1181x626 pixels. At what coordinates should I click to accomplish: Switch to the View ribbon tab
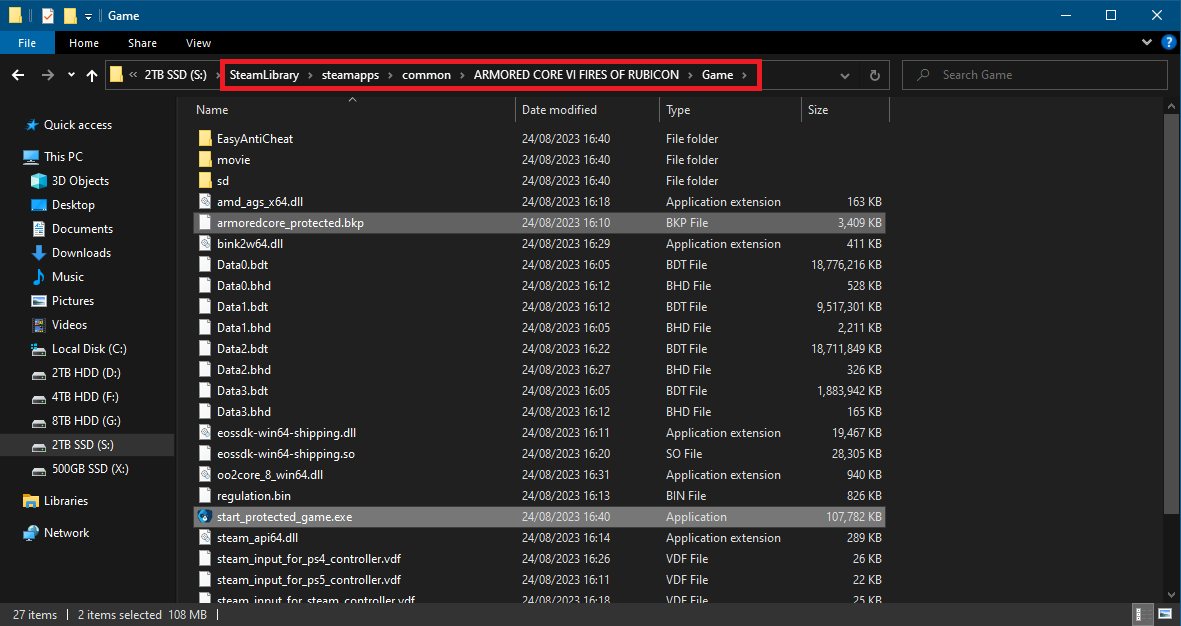(198, 43)
